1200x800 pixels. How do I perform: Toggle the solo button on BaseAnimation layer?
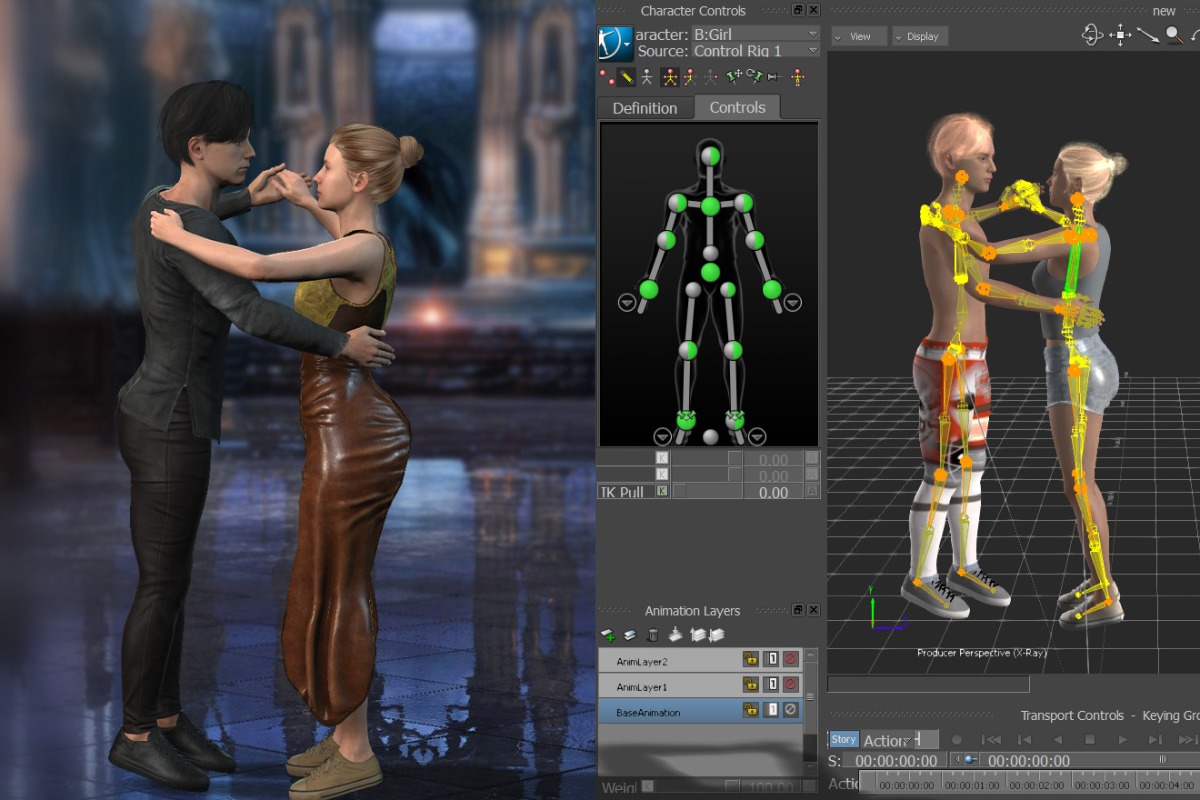(x=771, y=710)
